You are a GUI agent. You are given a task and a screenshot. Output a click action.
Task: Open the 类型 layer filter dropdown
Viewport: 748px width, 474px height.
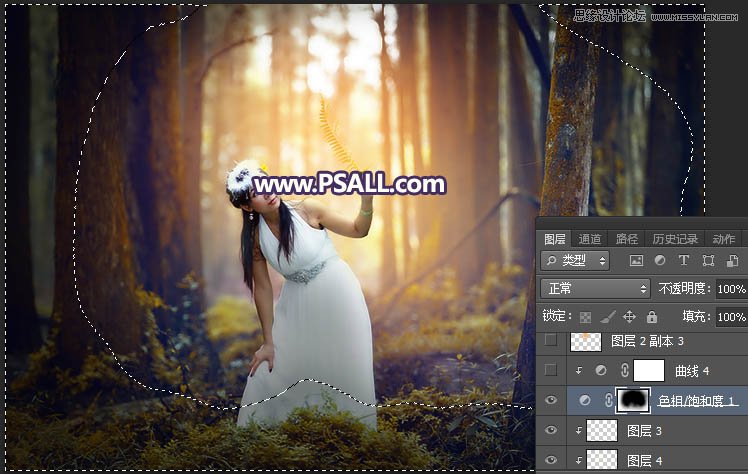coord(575,260)
